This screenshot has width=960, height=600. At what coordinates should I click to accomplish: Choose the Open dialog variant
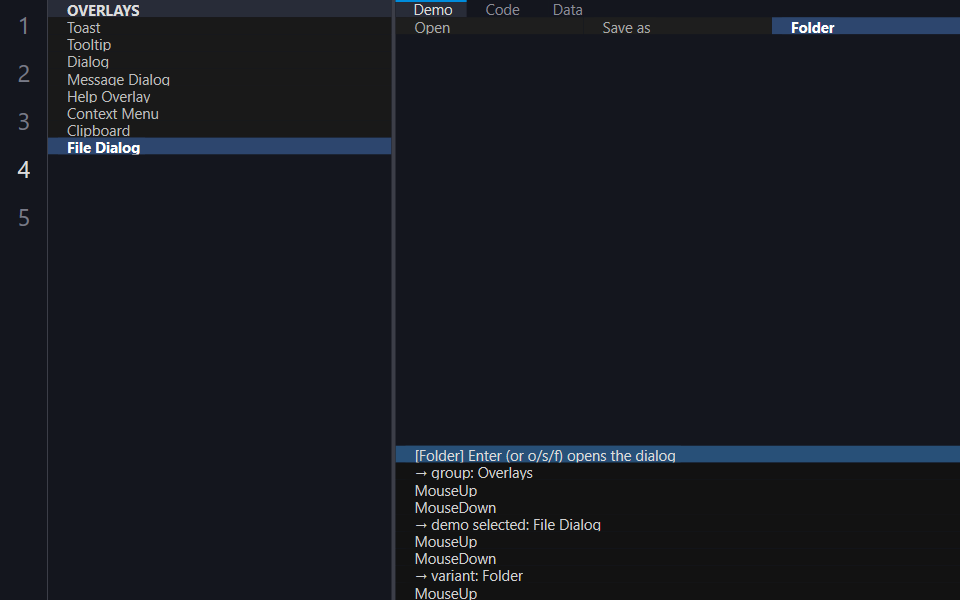pyautogui.click(x=490, y=27)
